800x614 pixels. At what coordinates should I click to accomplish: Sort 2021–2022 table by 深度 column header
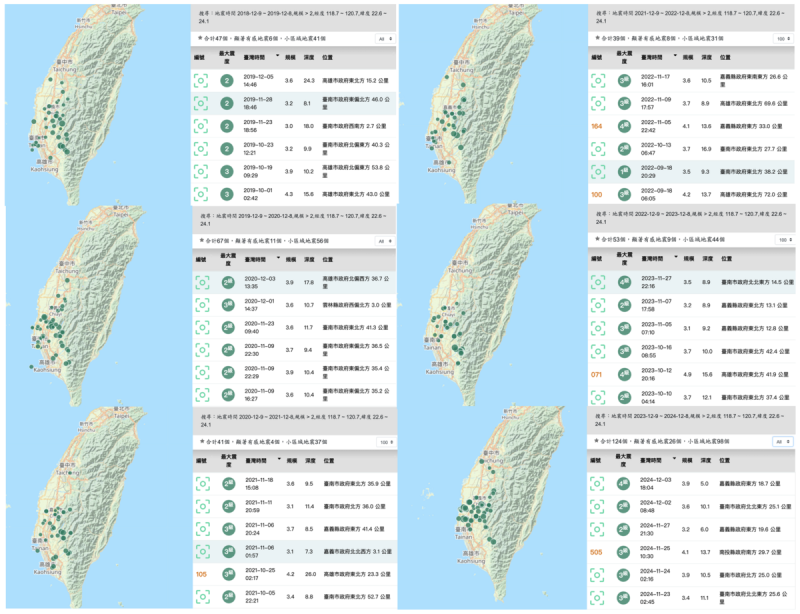click(707, 58)
